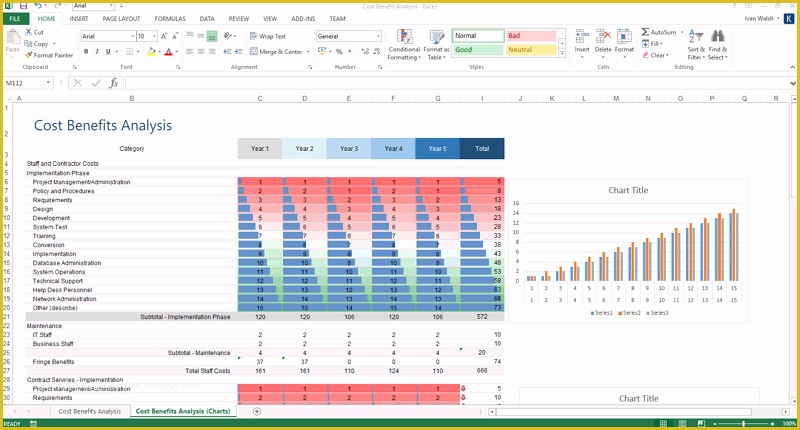Screen dimensions: 800x430
Task: Open Conditional Formatting
Action: pos(404,45)
